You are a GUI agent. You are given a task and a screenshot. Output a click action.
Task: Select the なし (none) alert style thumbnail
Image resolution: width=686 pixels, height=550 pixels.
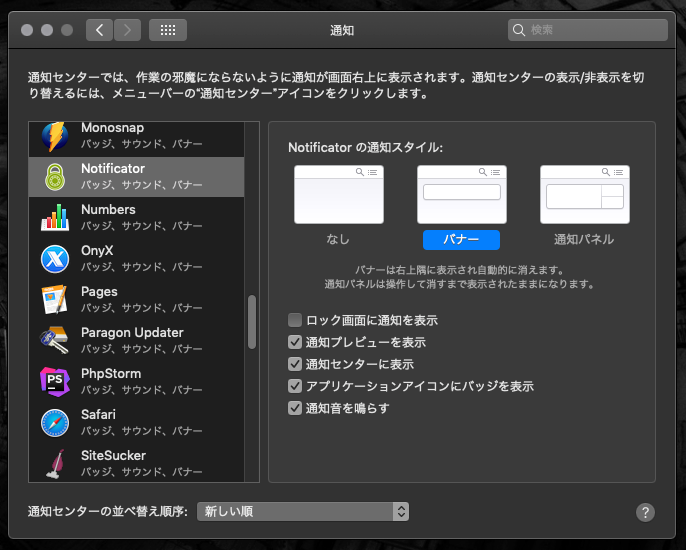tap(339, 195)
